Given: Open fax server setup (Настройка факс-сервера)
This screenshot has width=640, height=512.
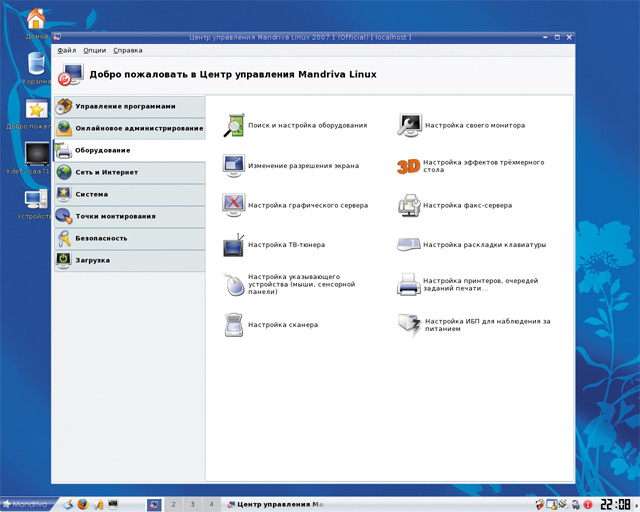Looking at the screenshot, I should click(x=455, y=205).
